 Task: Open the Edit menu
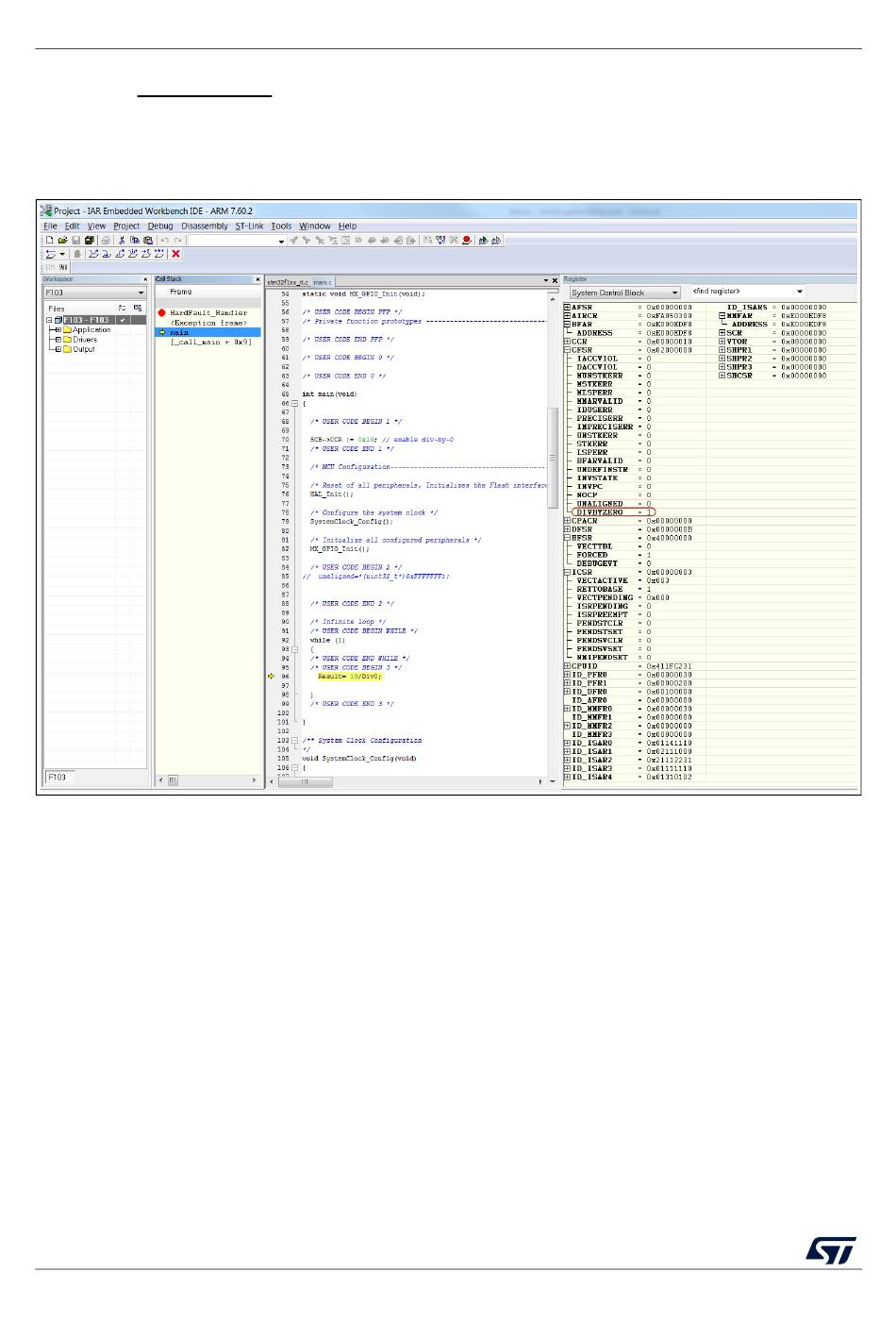(72, 226)
